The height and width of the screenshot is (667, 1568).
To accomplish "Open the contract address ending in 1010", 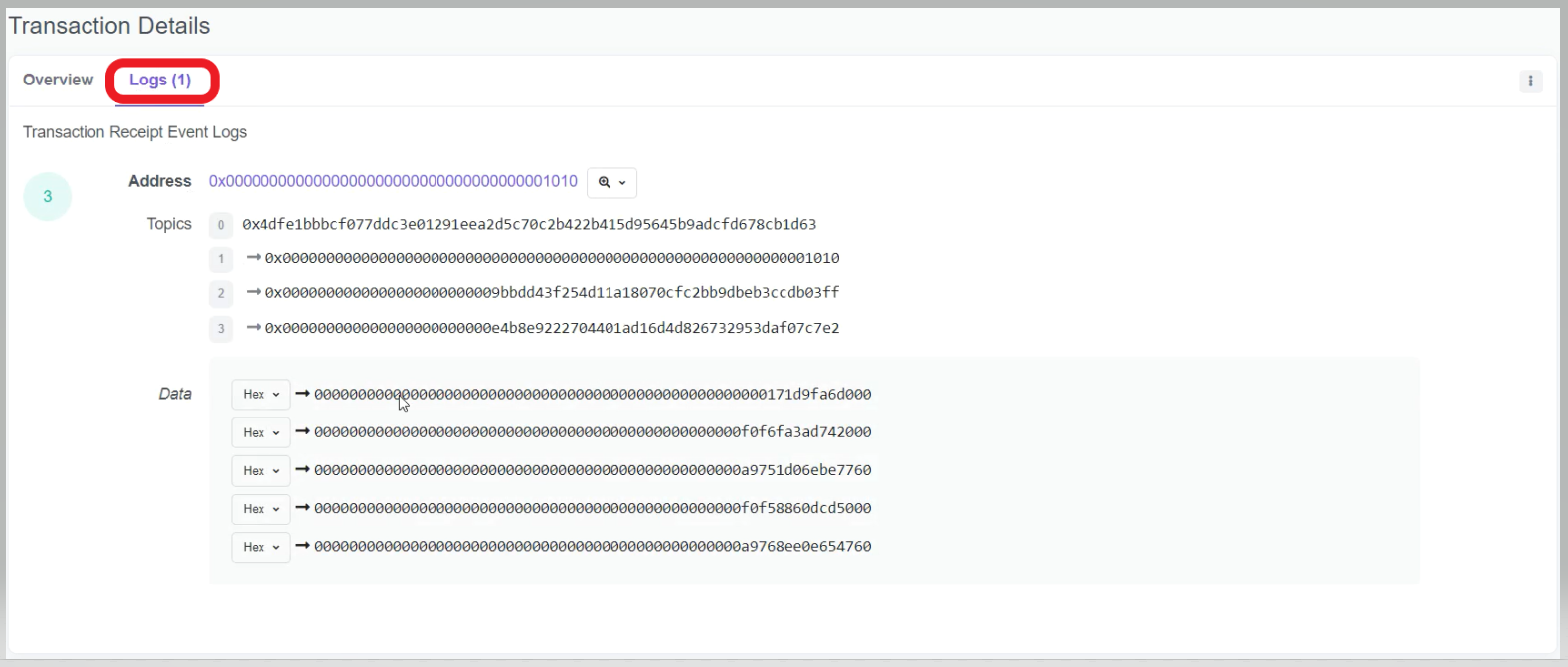I will [x=392, y=181].
